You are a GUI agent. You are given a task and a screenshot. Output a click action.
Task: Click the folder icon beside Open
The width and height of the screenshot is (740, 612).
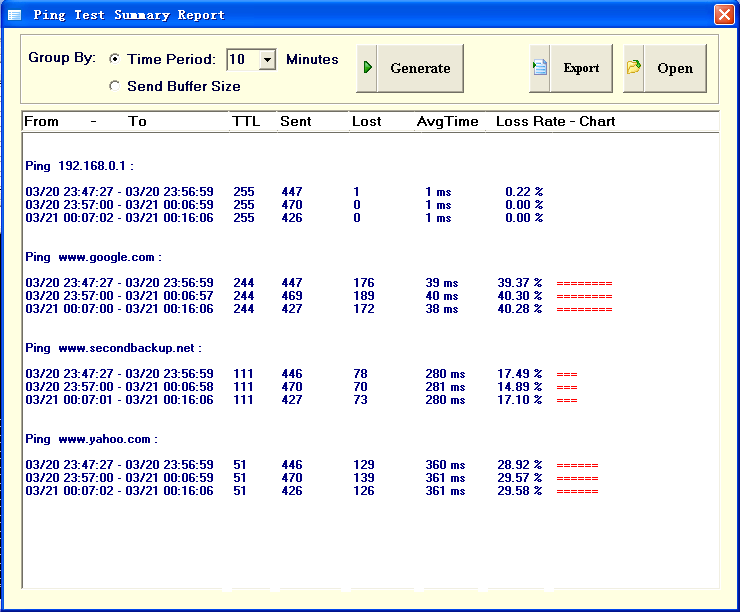pos(633,68)
